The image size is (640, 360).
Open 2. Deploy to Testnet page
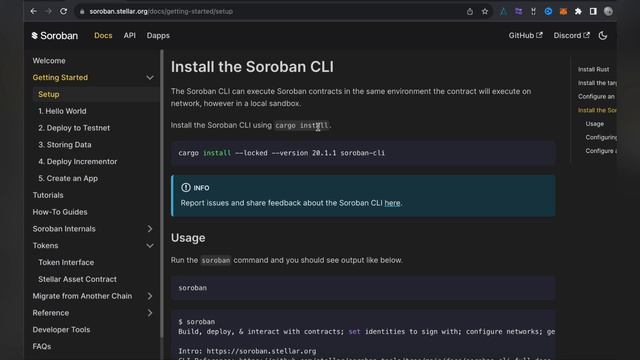pyautogui.click(x=74, y=128)
